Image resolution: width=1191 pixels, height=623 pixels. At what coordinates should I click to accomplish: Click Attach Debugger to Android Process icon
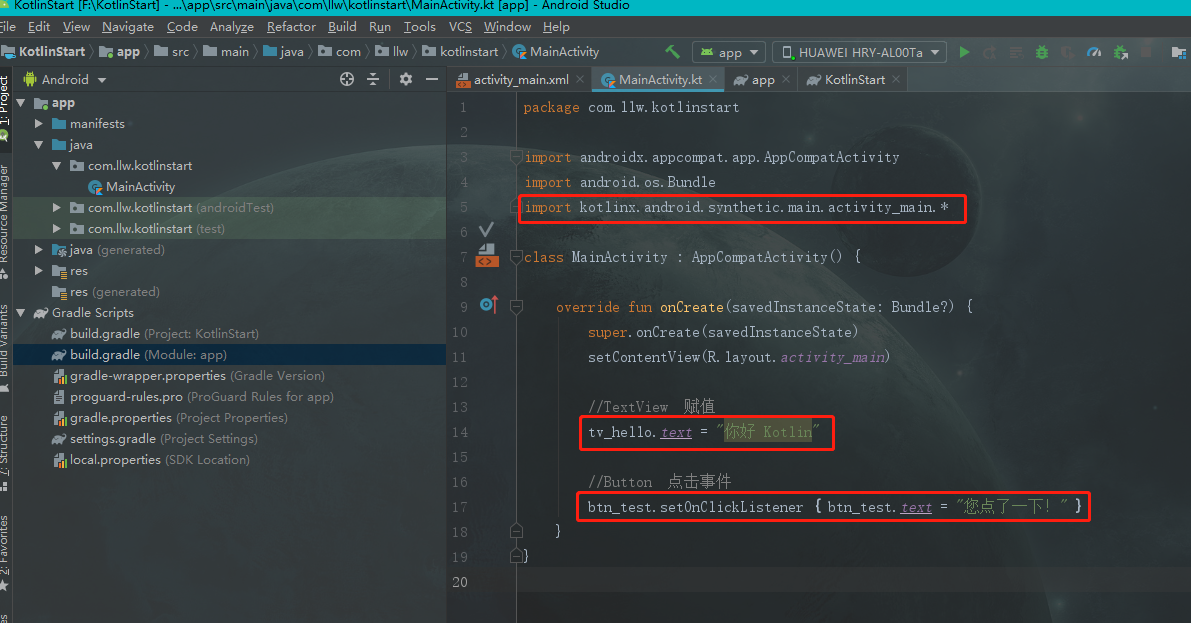tap(1120, 52)
